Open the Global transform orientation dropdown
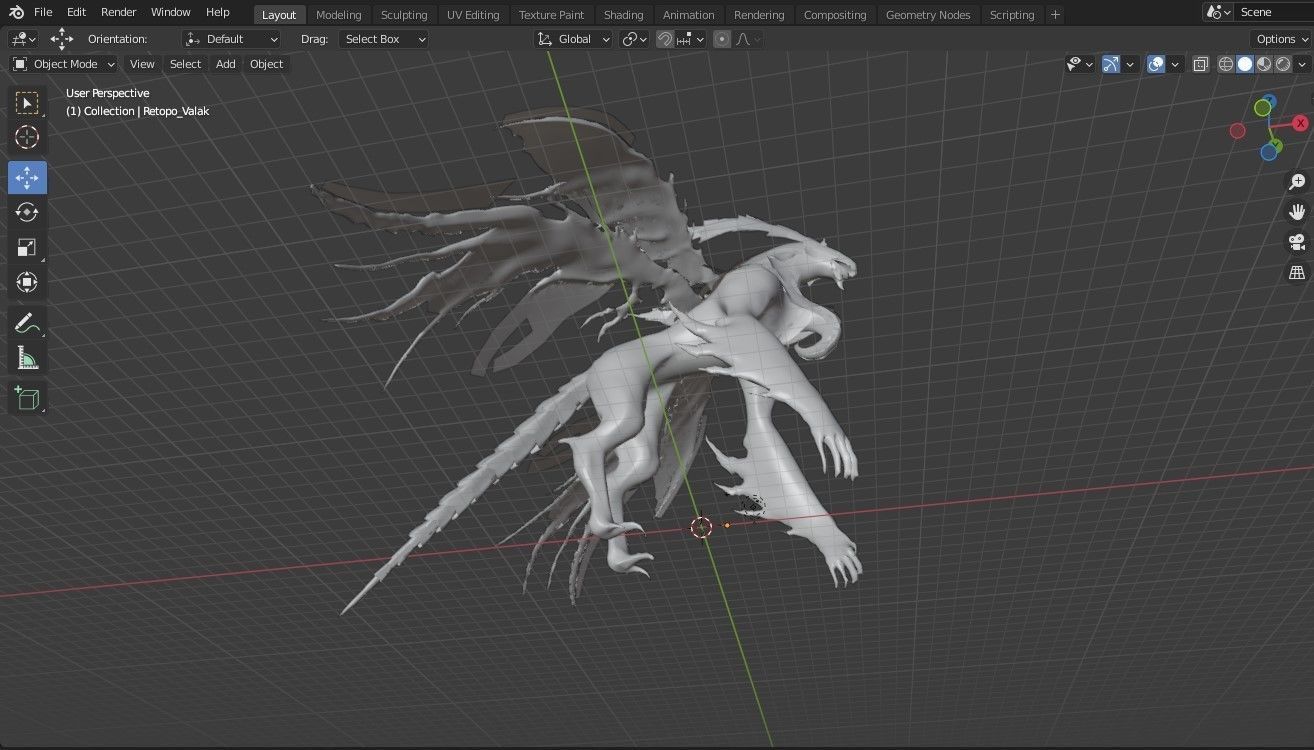This screenshot has width=1314, height=750. [573, 39]
